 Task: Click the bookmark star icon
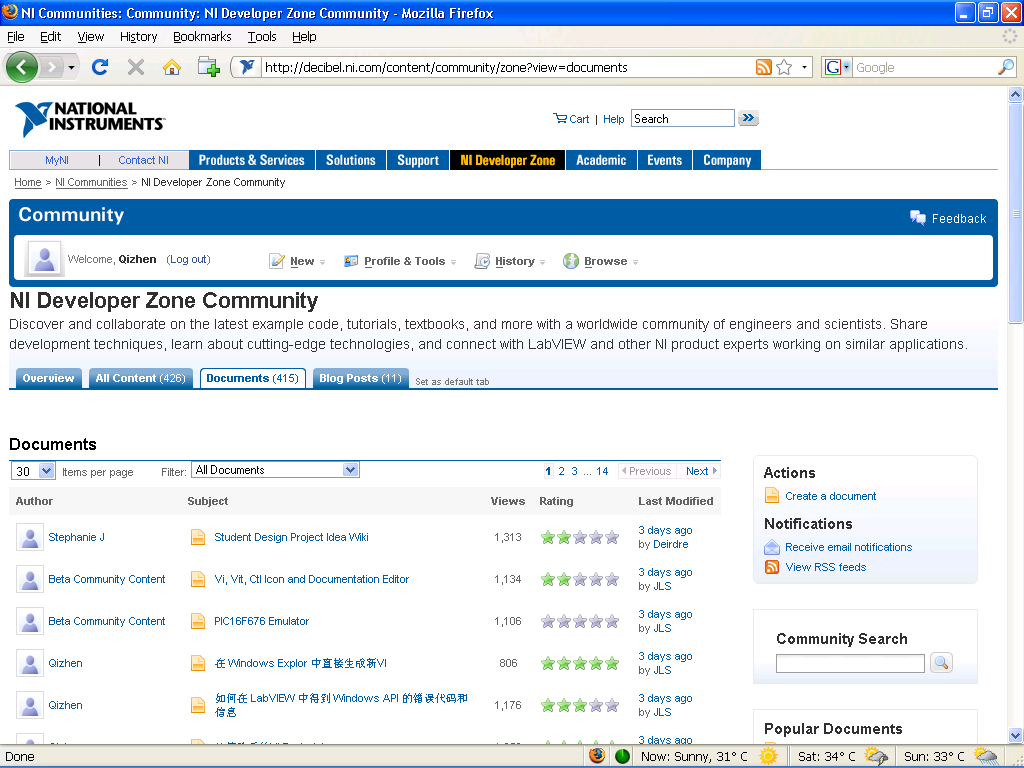[x=784, y=67]
